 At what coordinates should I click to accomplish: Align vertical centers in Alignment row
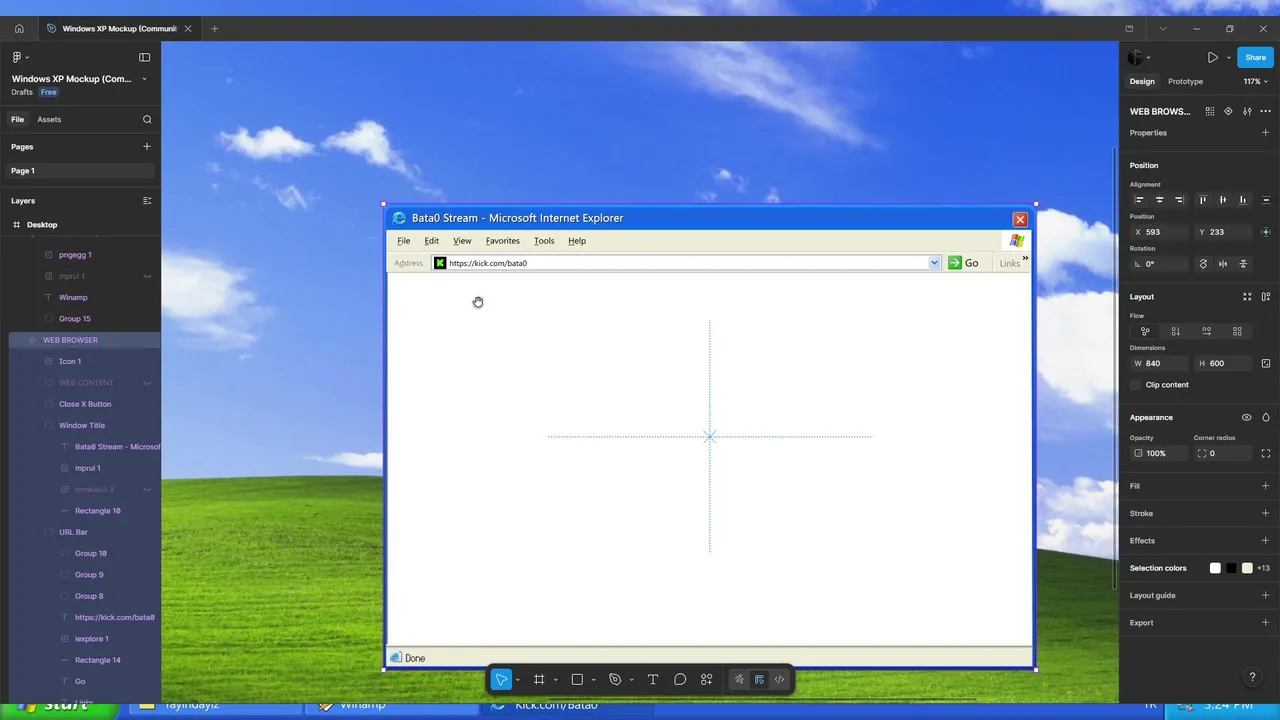(1223, 200)
